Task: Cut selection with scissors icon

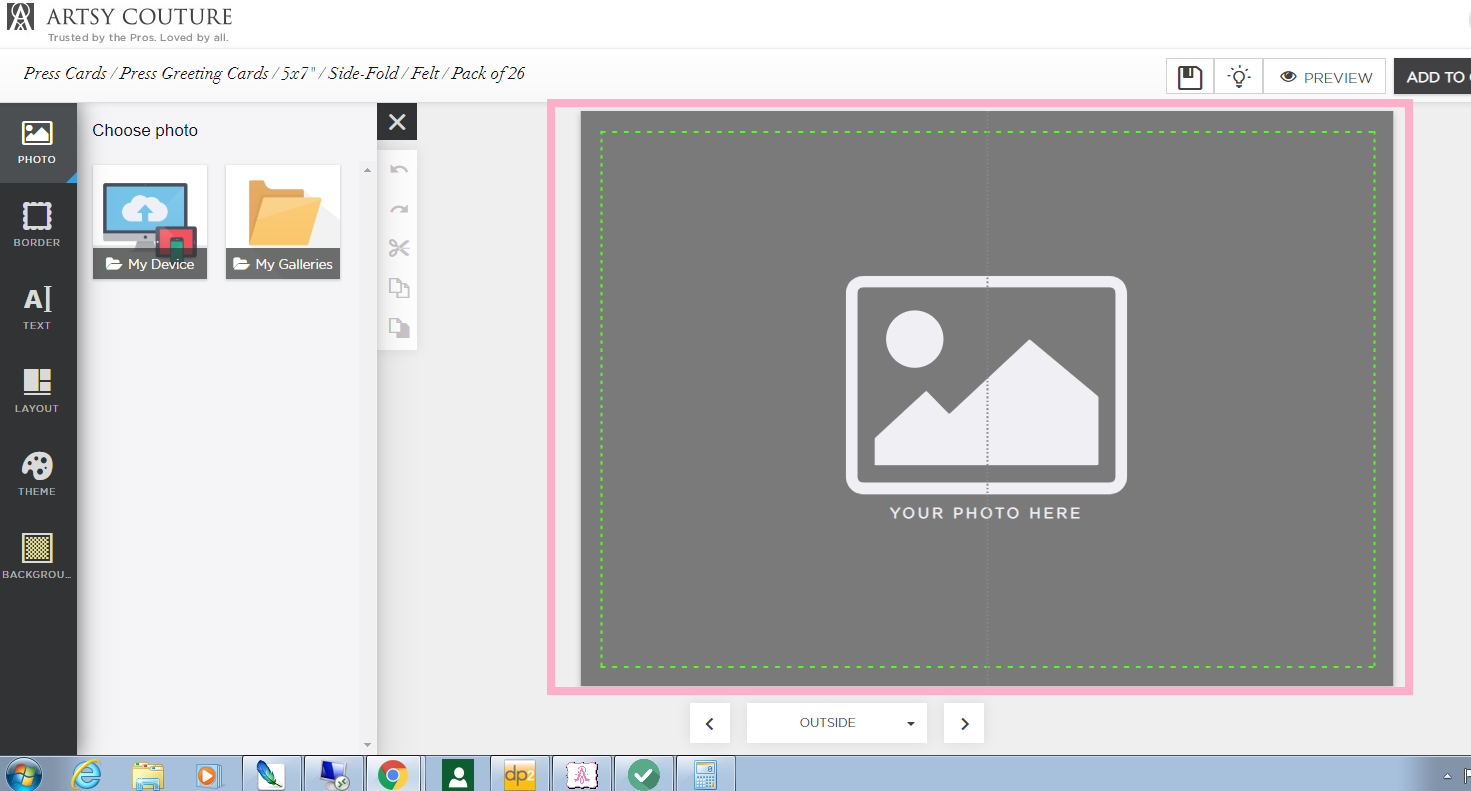Action: click(398, 249)
